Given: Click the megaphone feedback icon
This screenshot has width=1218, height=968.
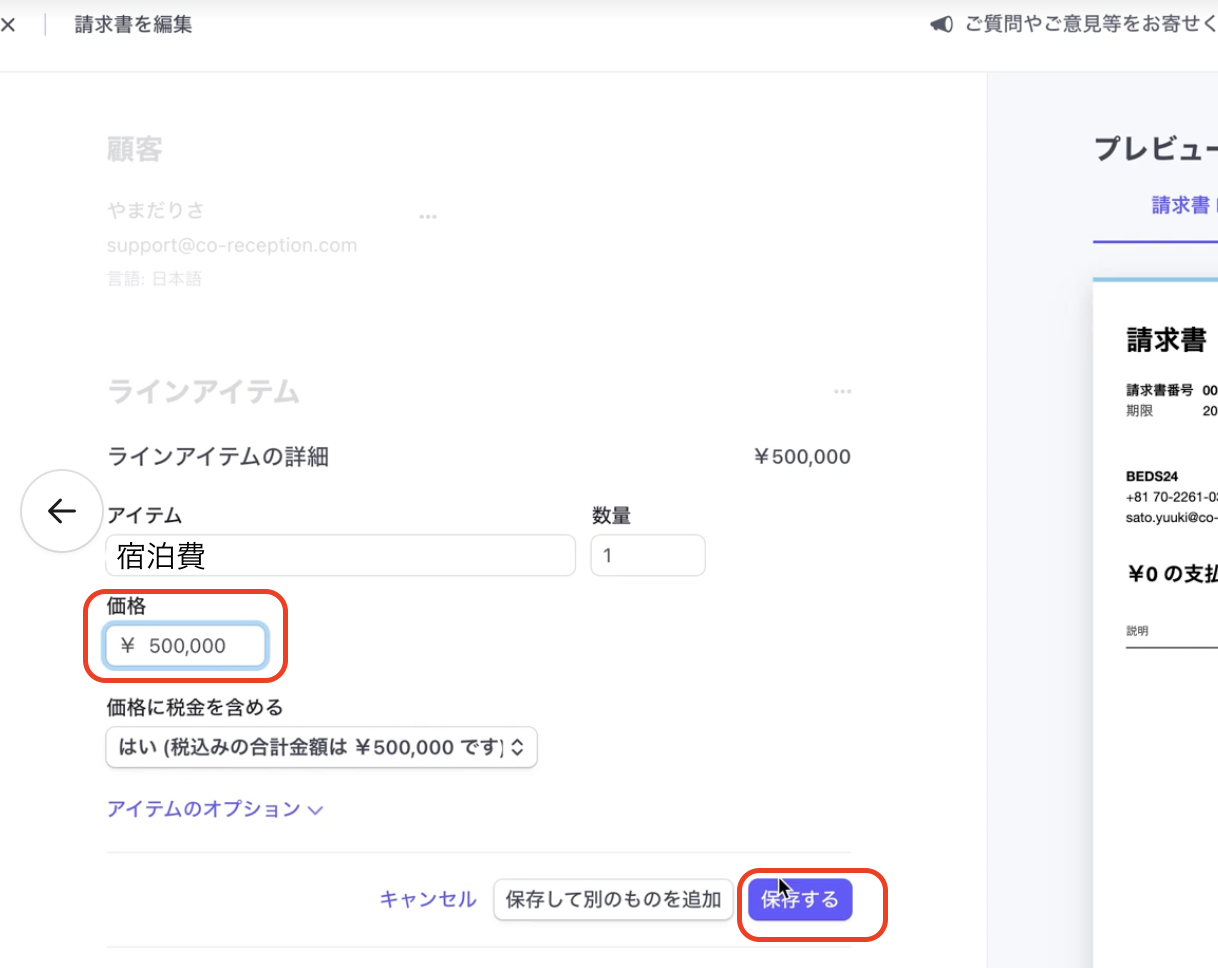Looking at the screenshot, I should tap(941, 25).
